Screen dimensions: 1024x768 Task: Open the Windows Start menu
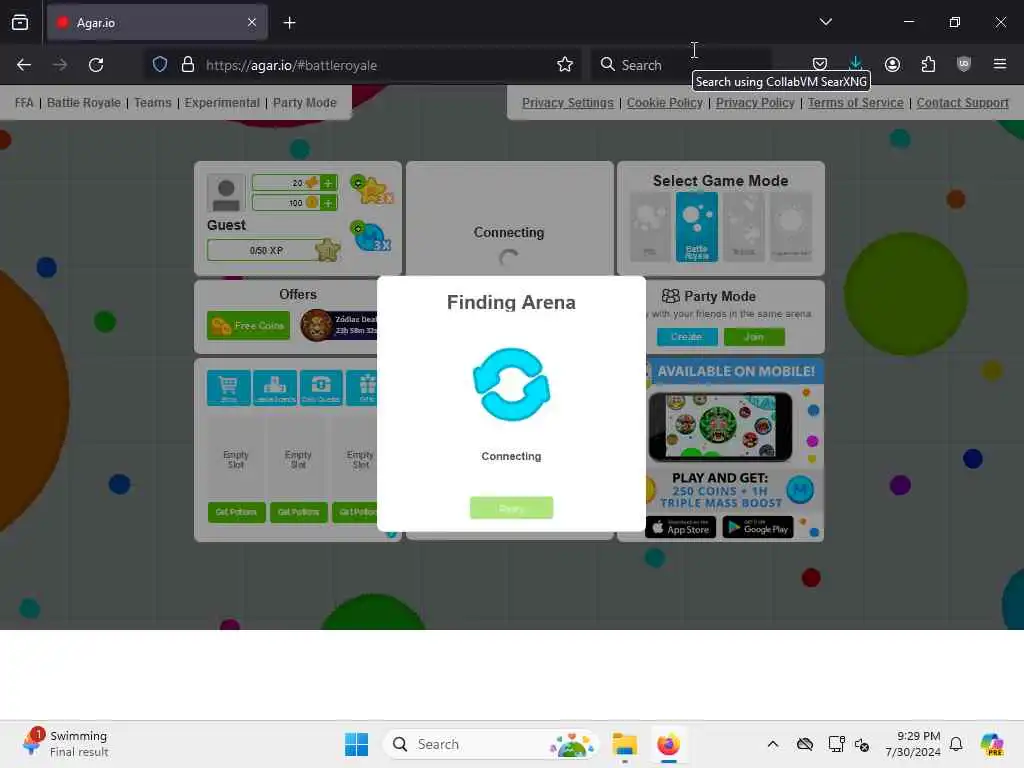coord(357,744)
